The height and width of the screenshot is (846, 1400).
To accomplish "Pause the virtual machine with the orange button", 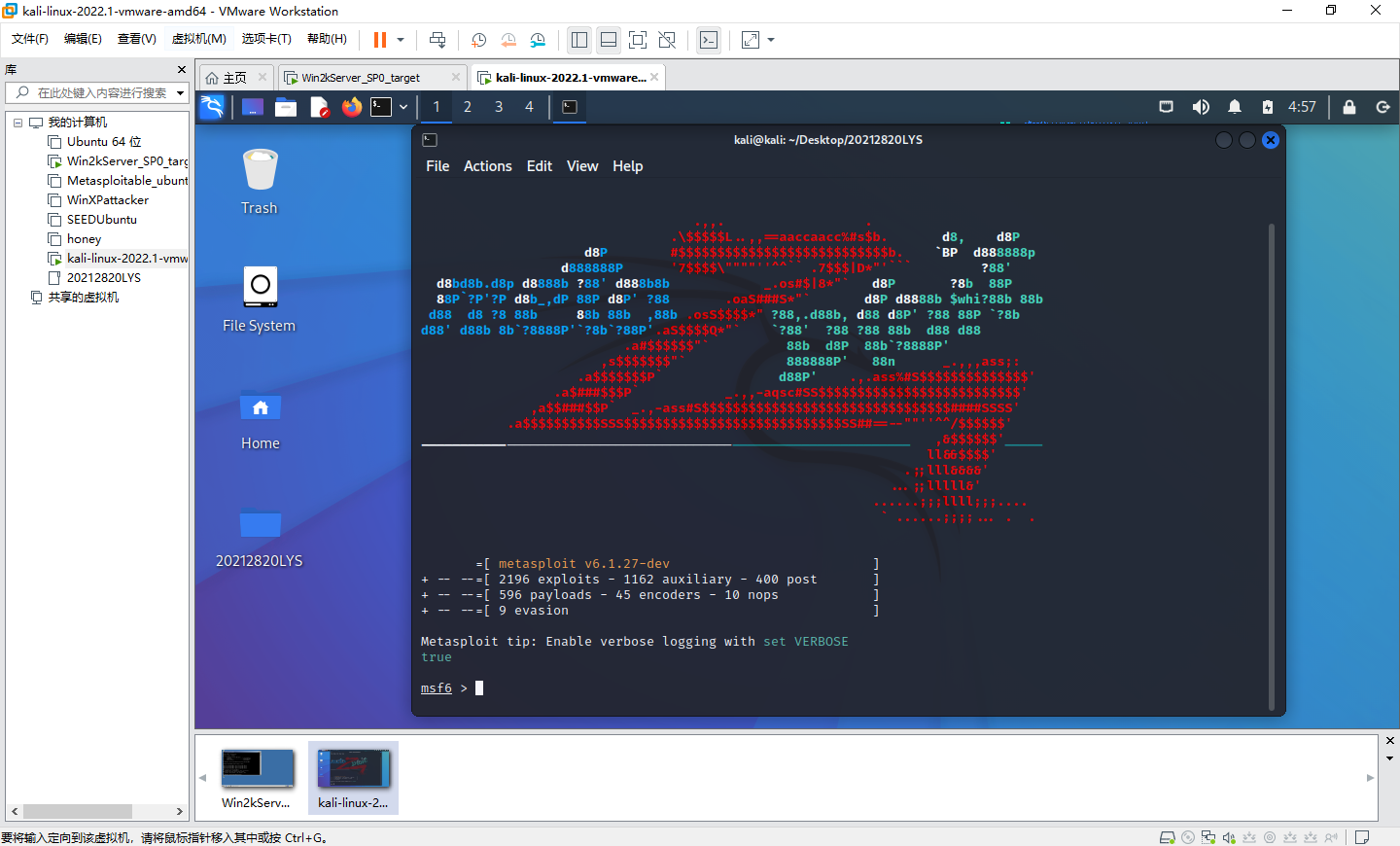I will (x=380, y=40).
